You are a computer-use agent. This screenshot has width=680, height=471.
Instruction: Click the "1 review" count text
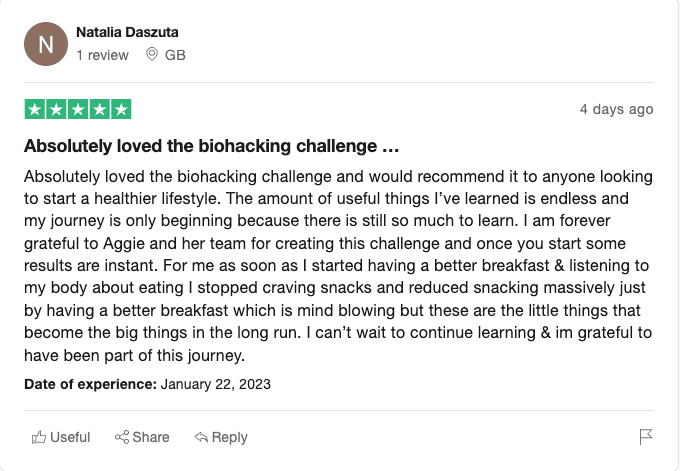pyautogui.click(x=102, y=56)
